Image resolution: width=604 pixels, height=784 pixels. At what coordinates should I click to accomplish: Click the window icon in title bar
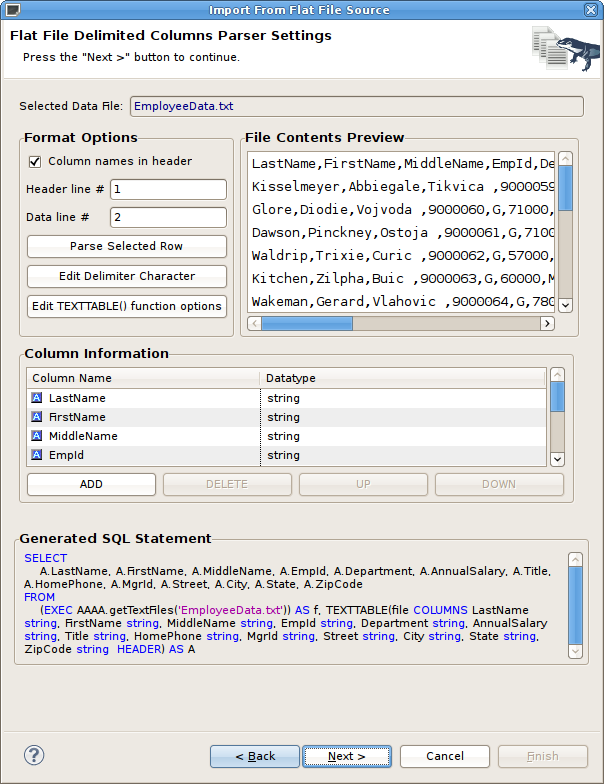coord(12,10)
